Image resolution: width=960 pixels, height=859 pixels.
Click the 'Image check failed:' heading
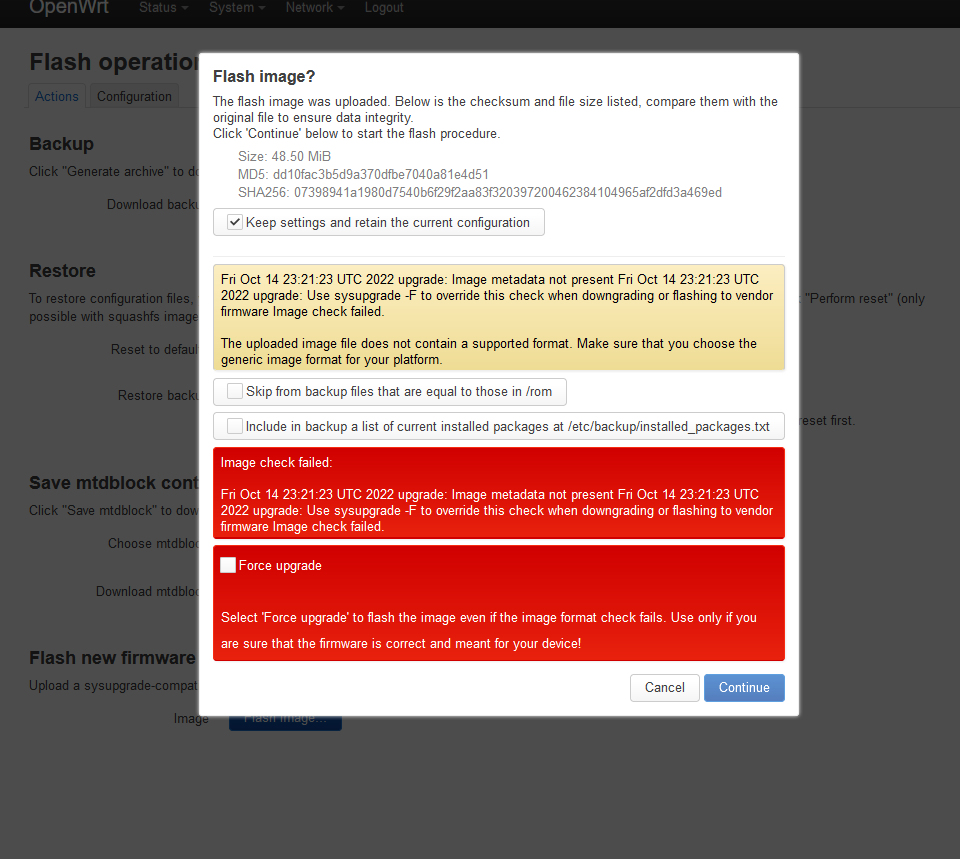tap(276, 462)
